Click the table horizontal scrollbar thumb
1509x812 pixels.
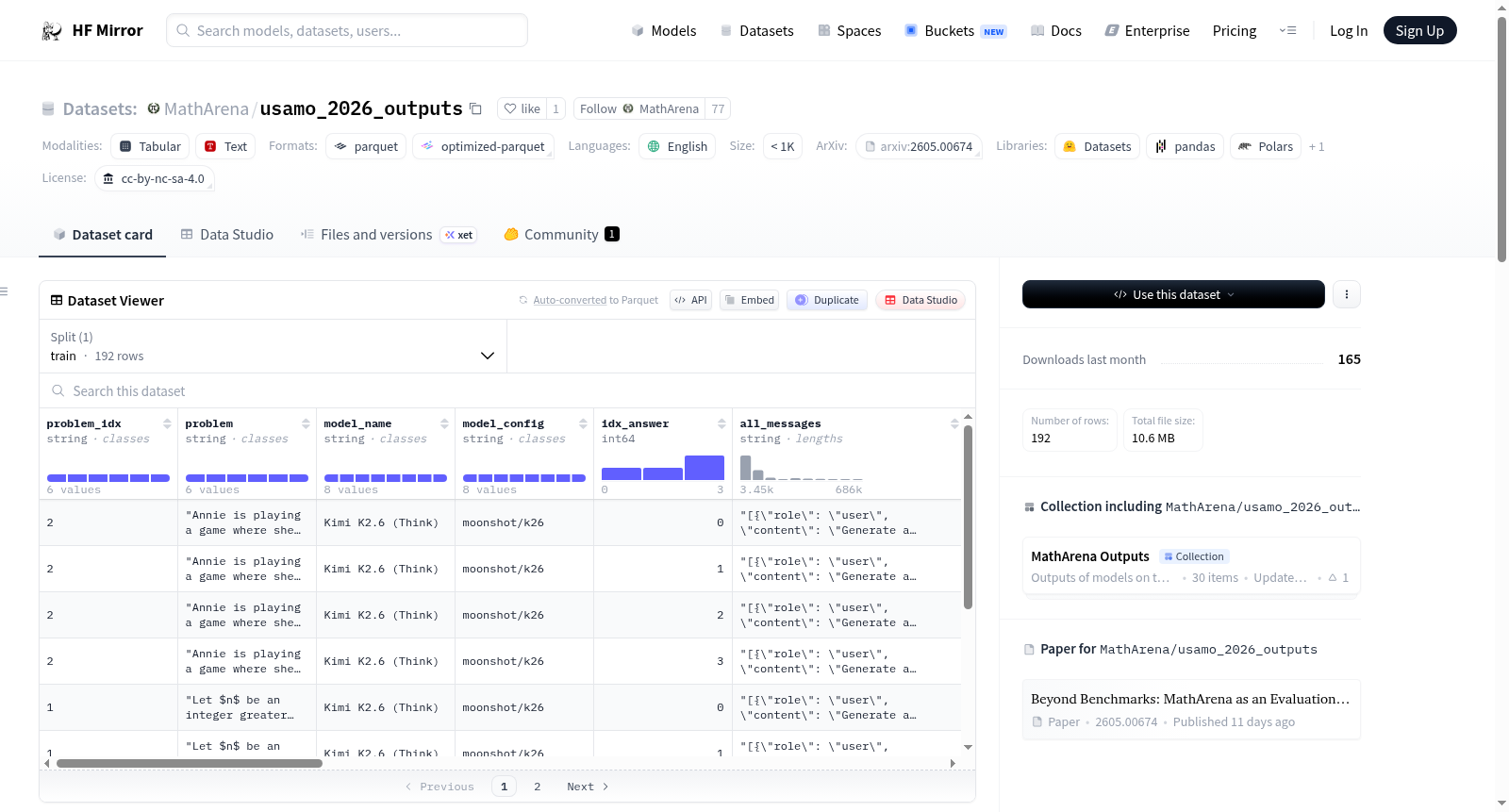tap(190, 763)
